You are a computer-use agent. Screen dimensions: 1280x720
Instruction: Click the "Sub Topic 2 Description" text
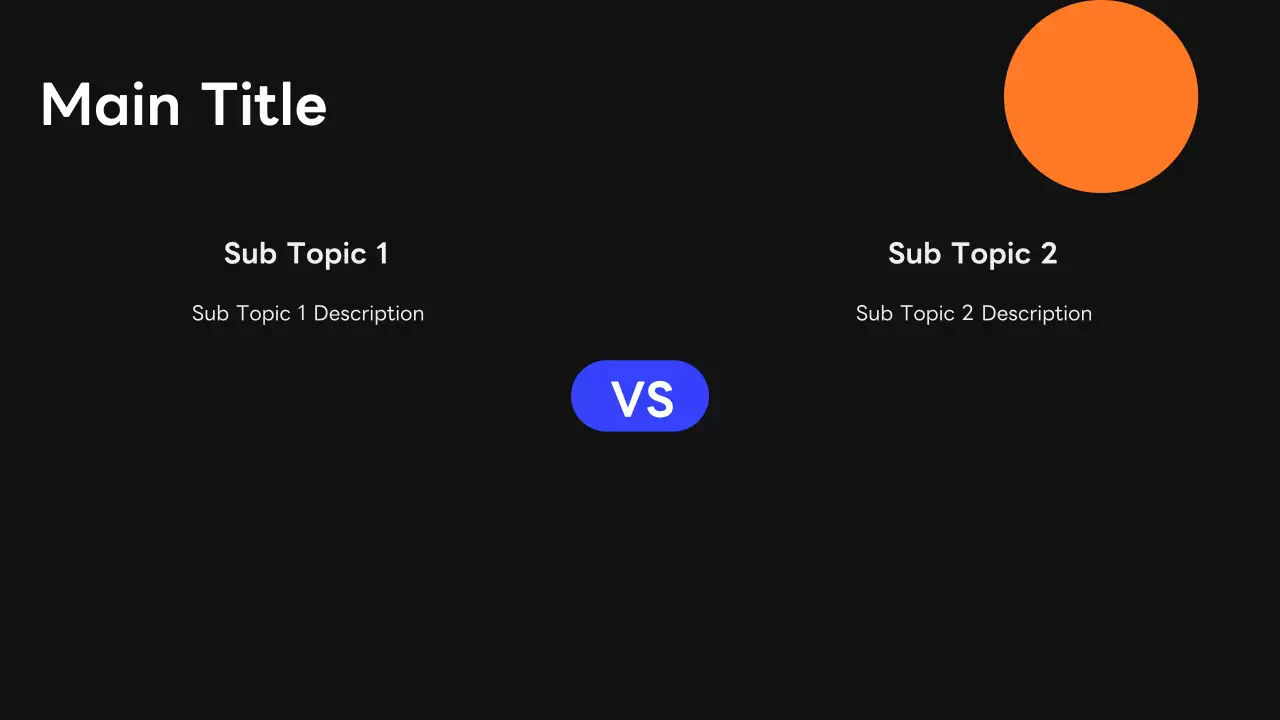tap(973, 314)
